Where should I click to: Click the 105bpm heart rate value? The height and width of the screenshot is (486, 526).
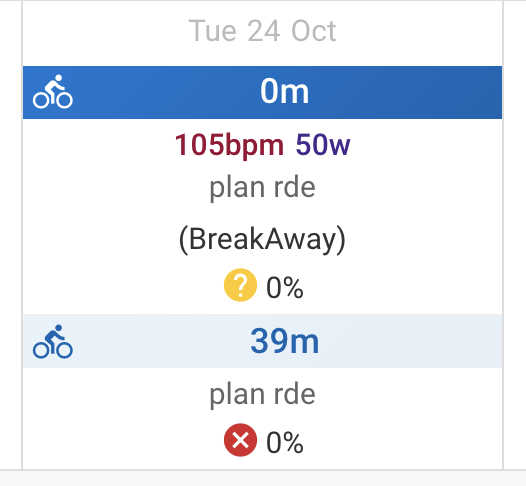(x=229, y=145)
